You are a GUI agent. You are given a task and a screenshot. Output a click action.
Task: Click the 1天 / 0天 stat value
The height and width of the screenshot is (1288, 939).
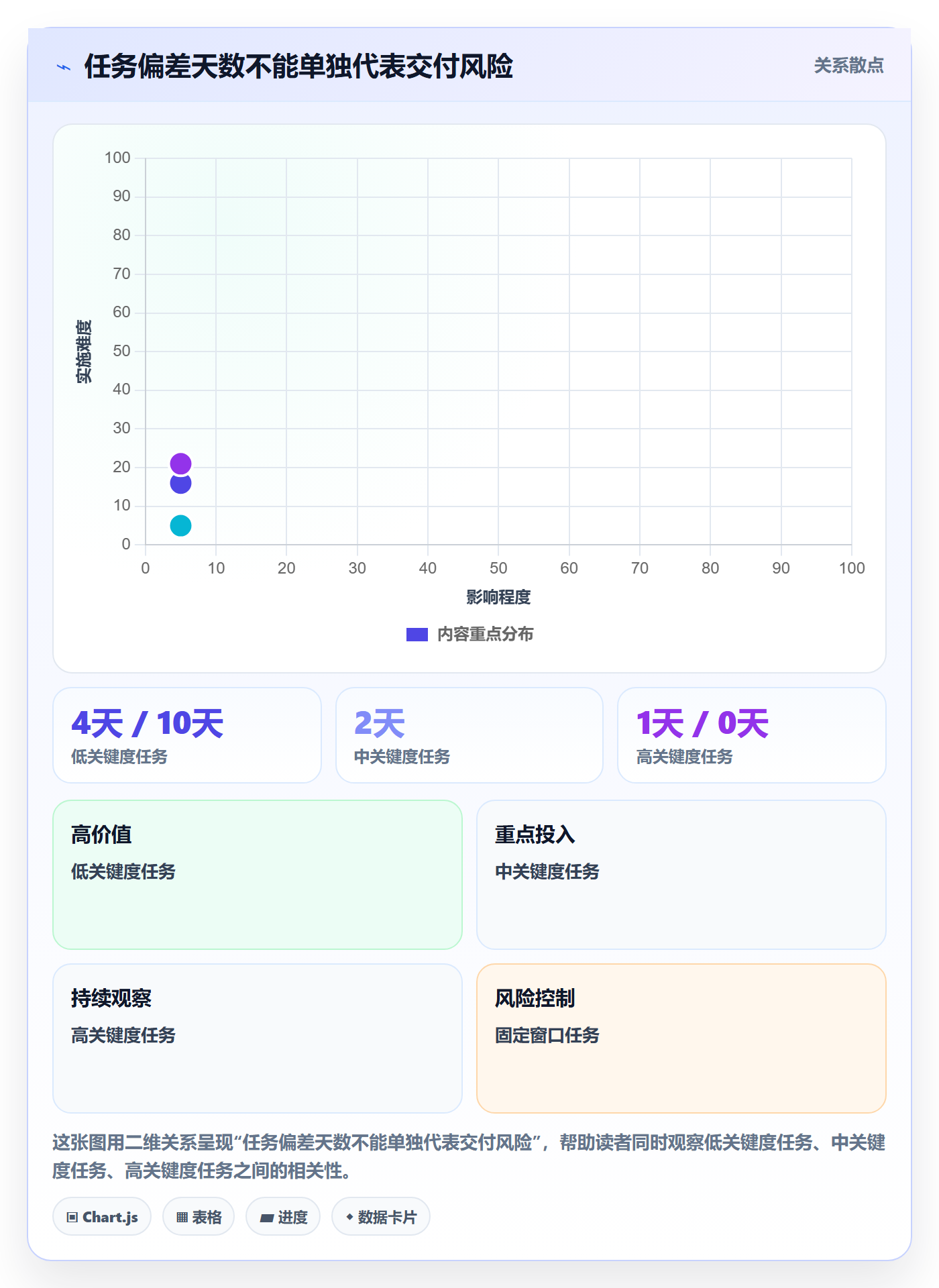click(x=702, y=723)
